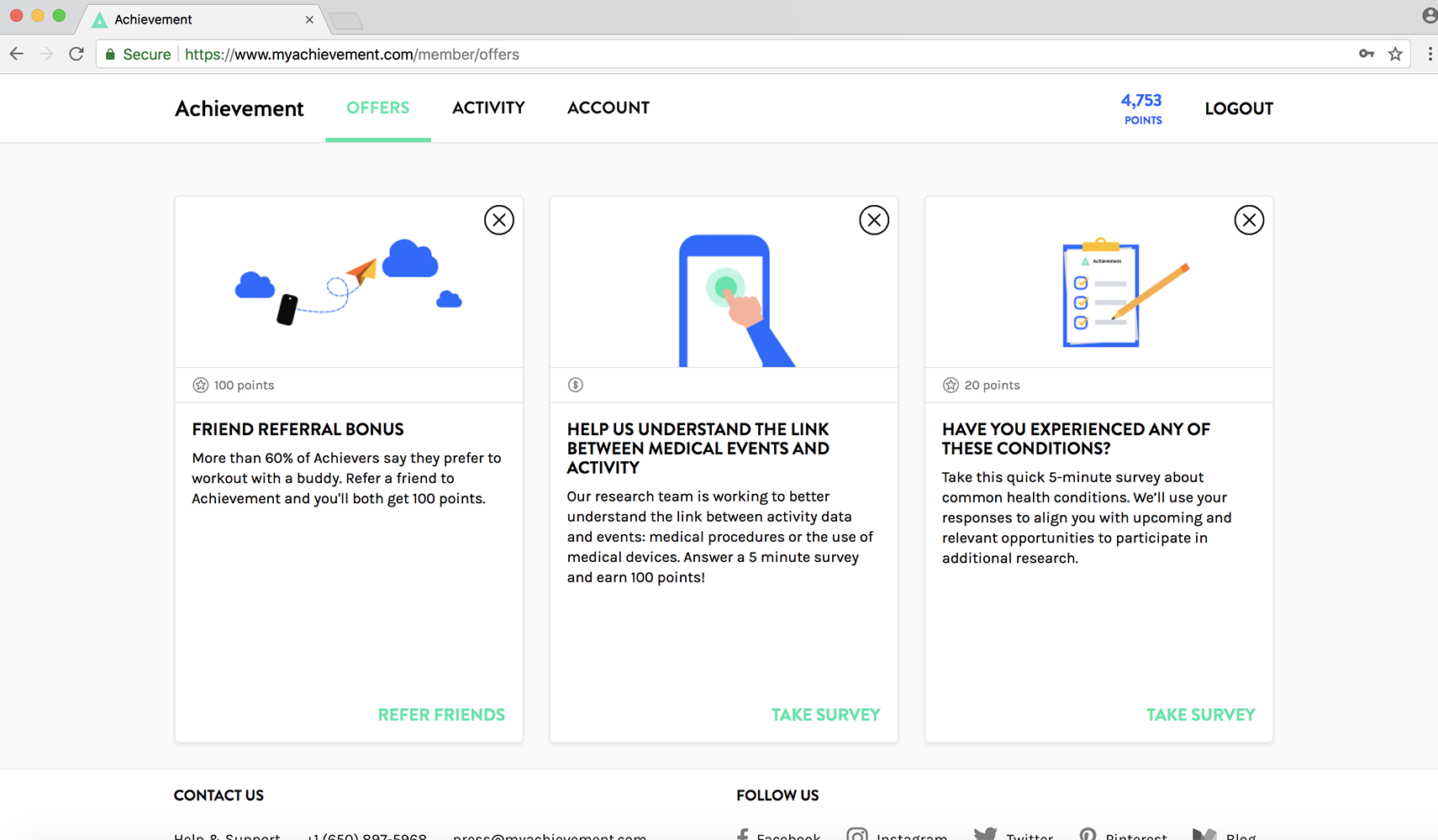Reload the page with refresh icon

(76, 54)
